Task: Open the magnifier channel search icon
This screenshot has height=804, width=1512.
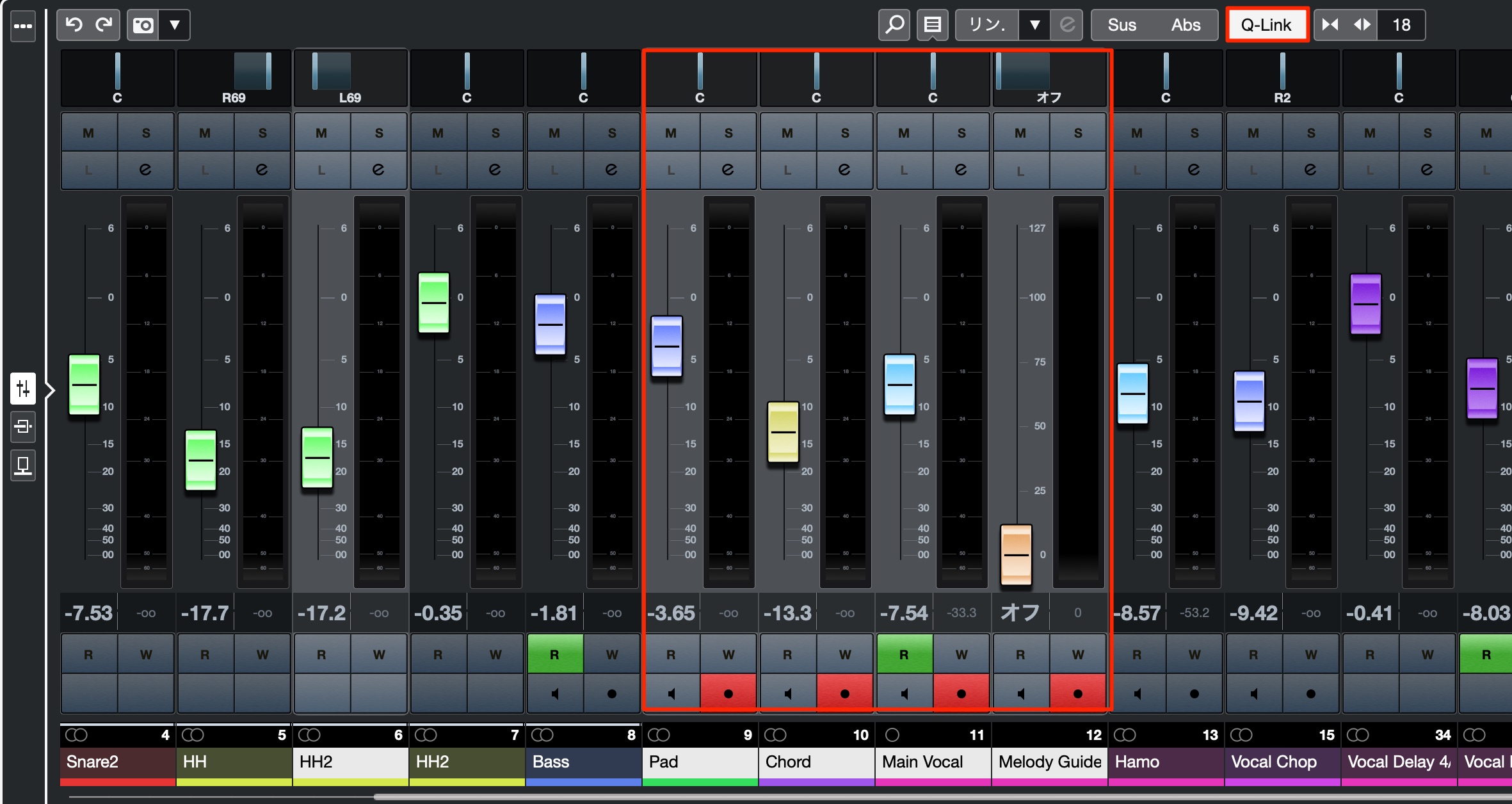Action: click(x=894, y=25)
